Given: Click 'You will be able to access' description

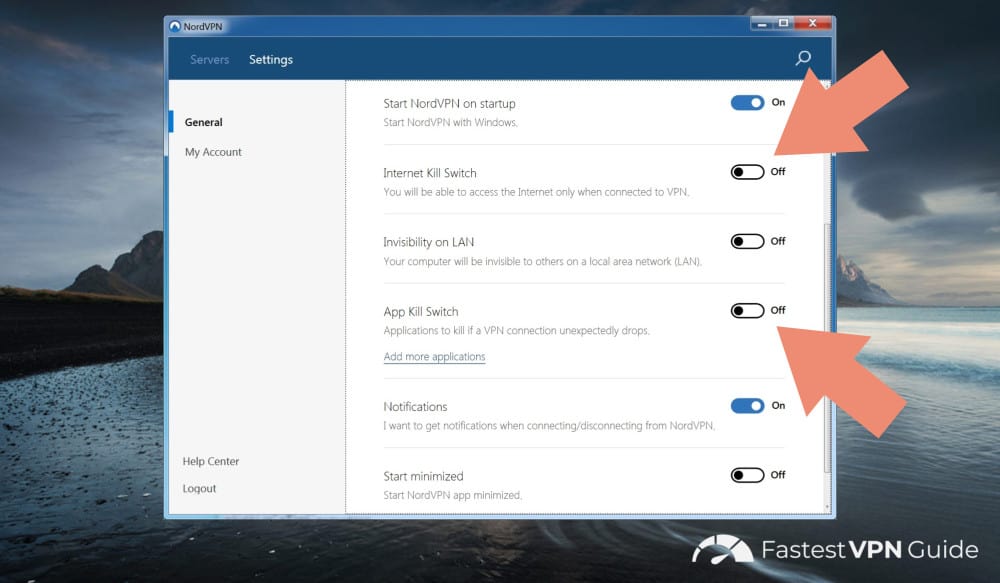Looking at the screenshot, I should (536, 192).
